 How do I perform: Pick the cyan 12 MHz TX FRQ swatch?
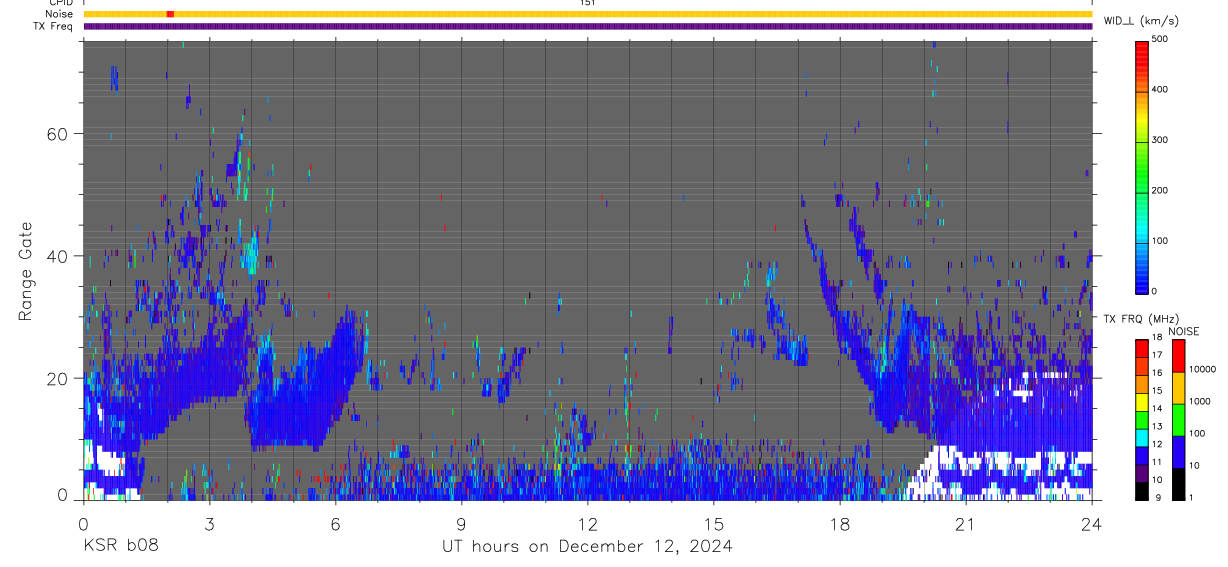1142,437
